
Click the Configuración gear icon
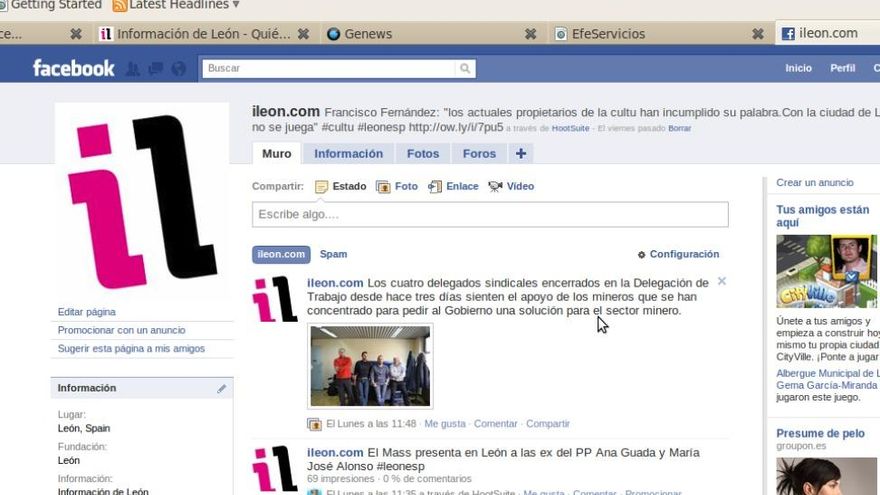(641, 255)
